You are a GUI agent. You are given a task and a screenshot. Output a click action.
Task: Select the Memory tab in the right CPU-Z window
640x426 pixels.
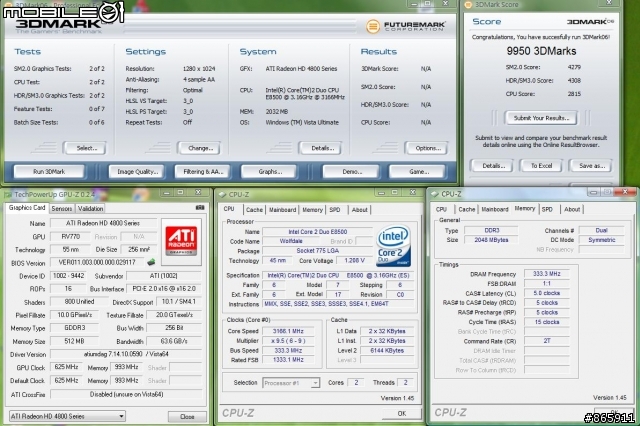click(x=525, y=209)
